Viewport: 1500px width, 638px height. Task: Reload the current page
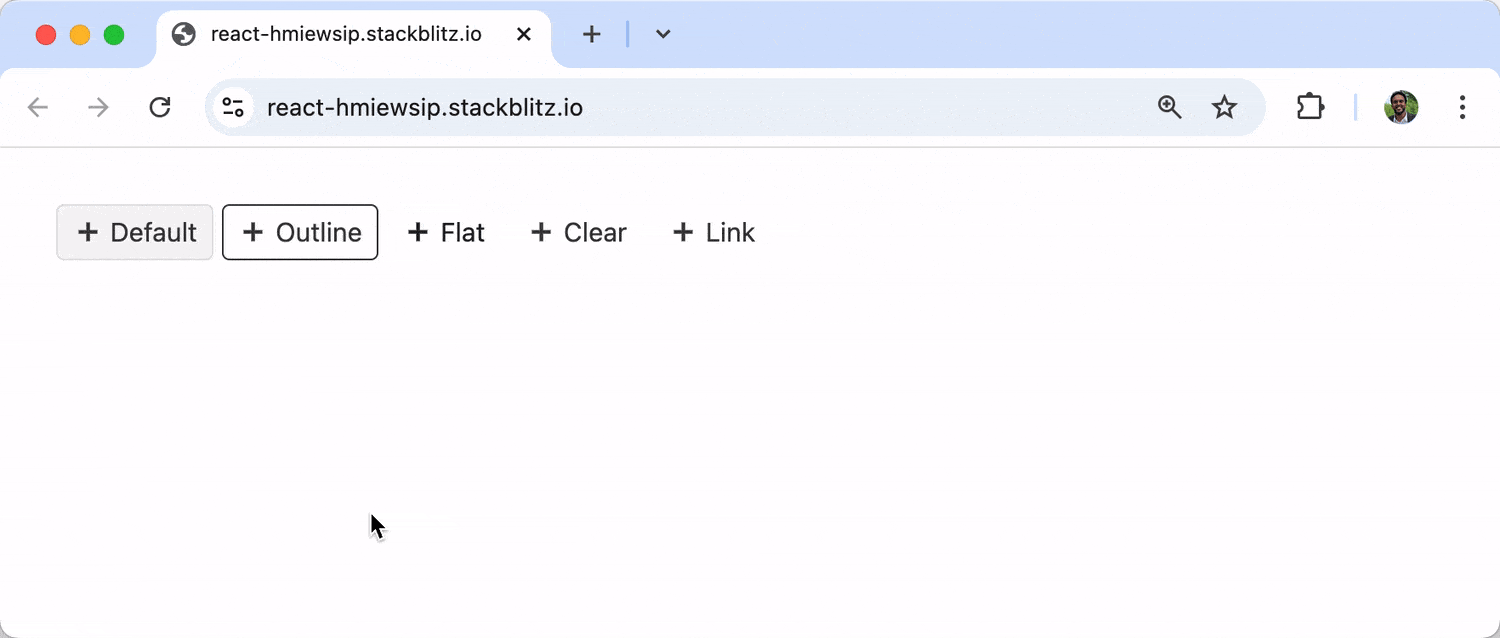[x=160, y=107]
